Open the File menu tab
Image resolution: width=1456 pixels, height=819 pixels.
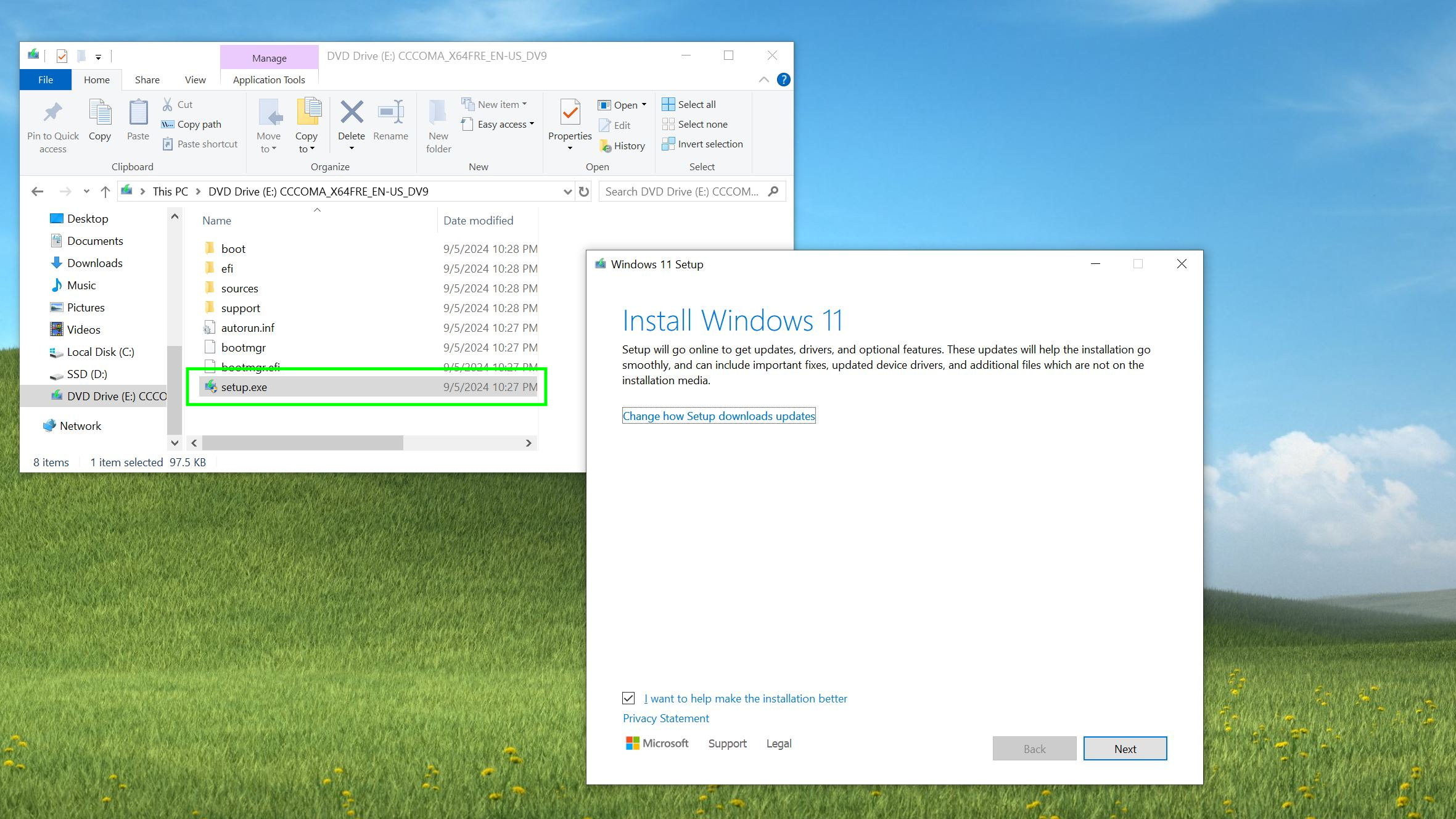(46, 80)
